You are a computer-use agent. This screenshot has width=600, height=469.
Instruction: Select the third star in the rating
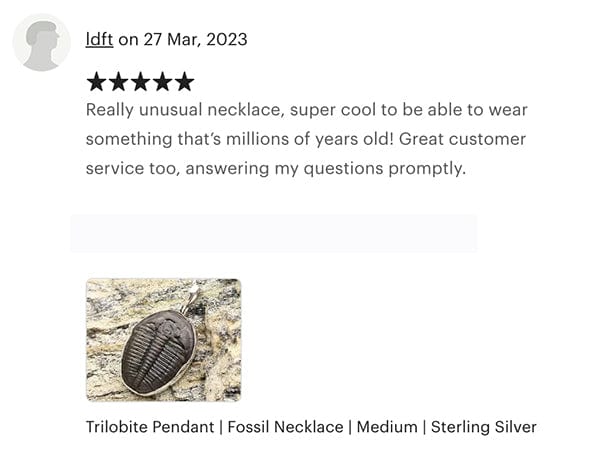pyautogui.click(x=140, y=82)
